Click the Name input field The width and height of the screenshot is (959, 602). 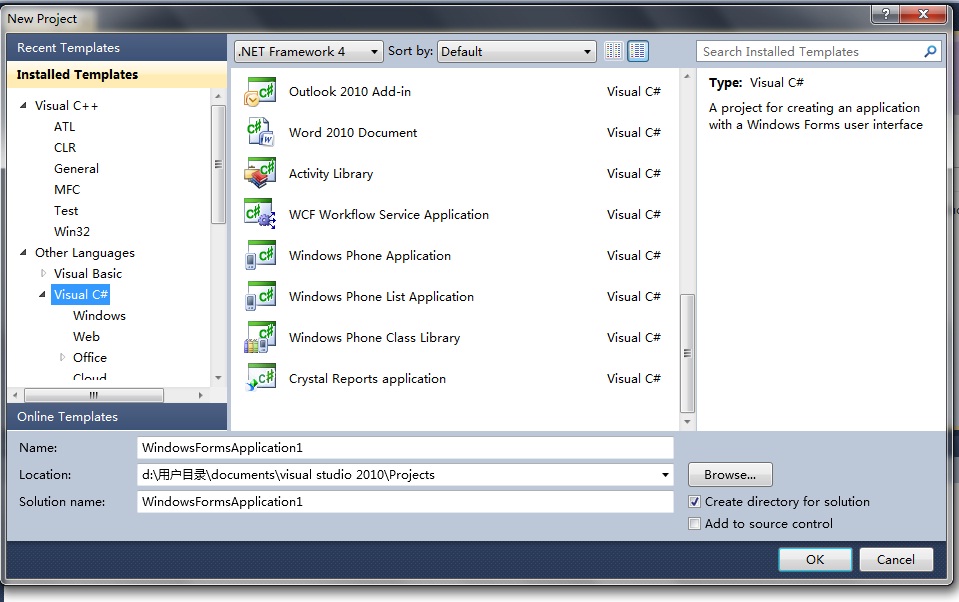tap(405, 448)
